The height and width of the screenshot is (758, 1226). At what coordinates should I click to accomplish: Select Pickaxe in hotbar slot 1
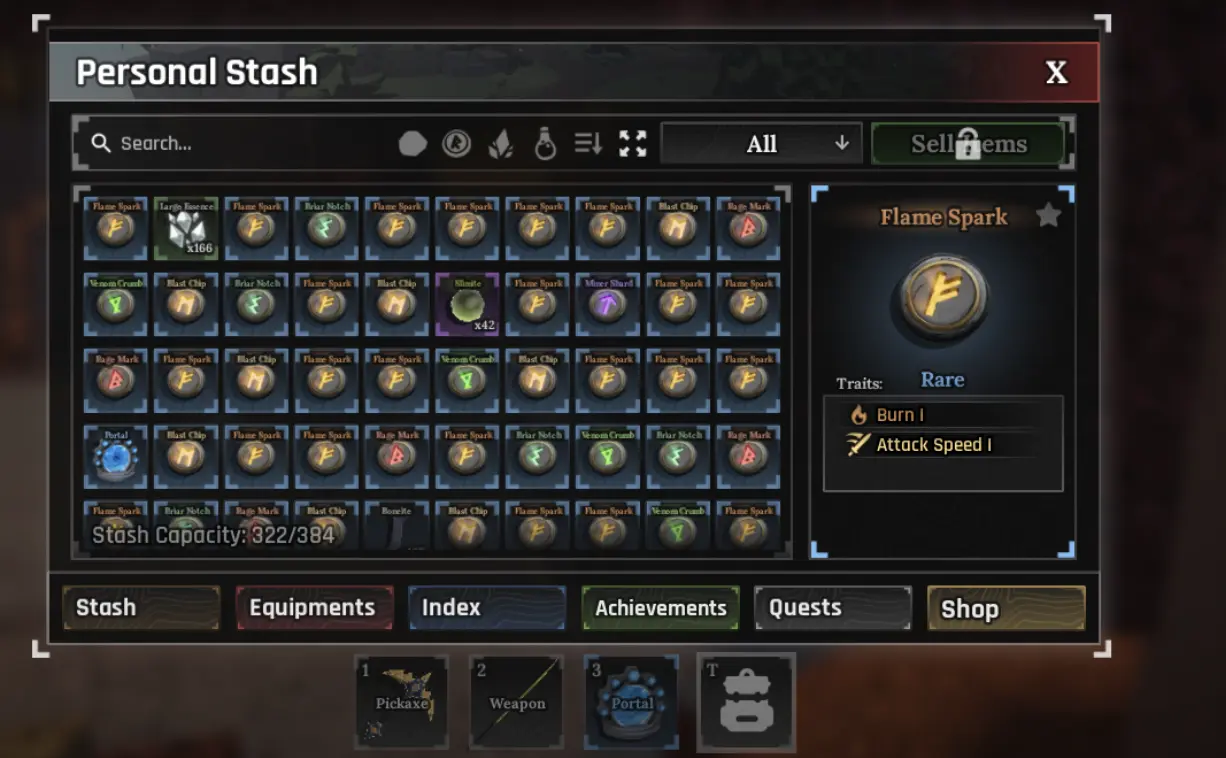pos(402,702)
